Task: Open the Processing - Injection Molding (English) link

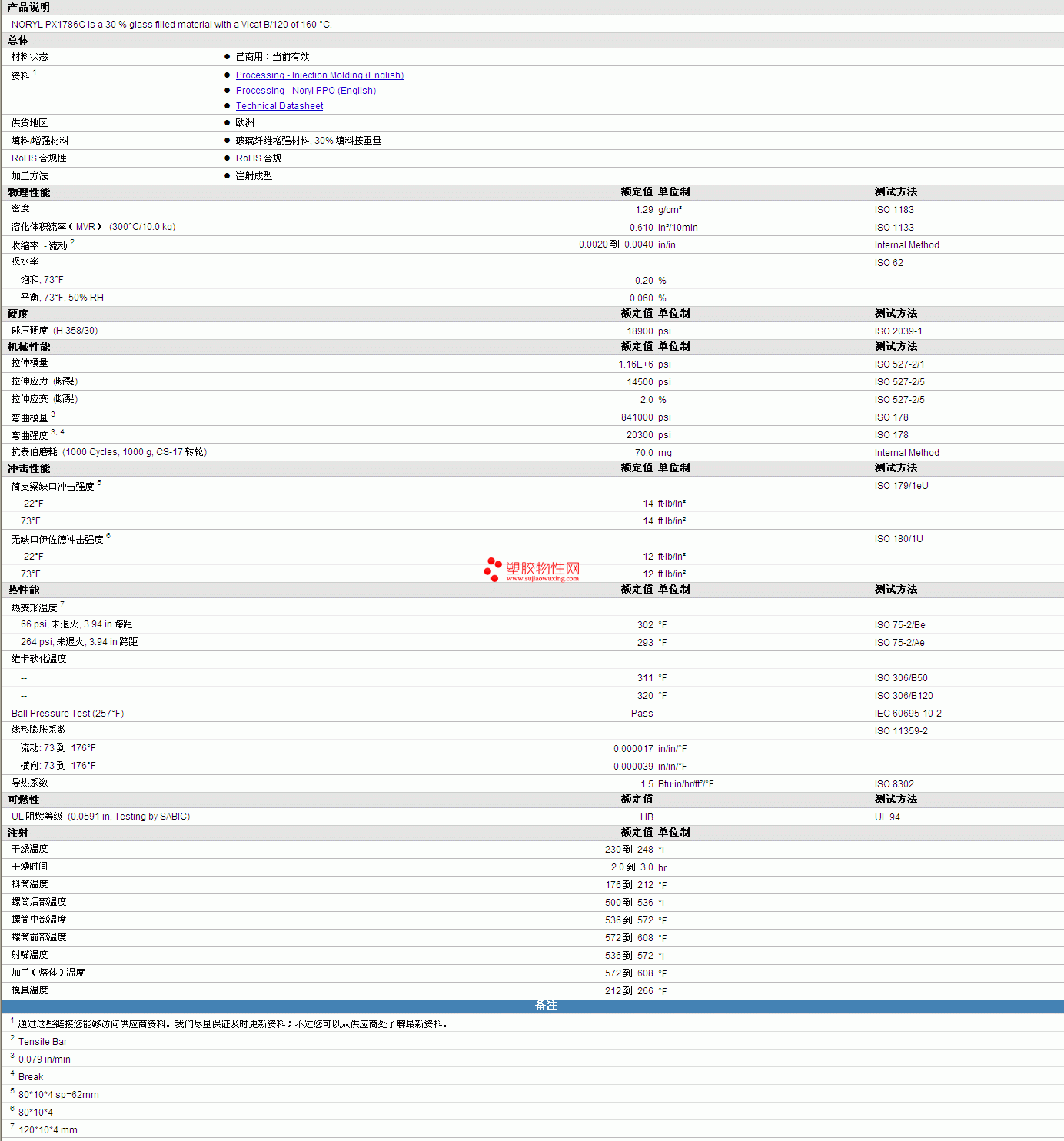Action: [320, 75]
